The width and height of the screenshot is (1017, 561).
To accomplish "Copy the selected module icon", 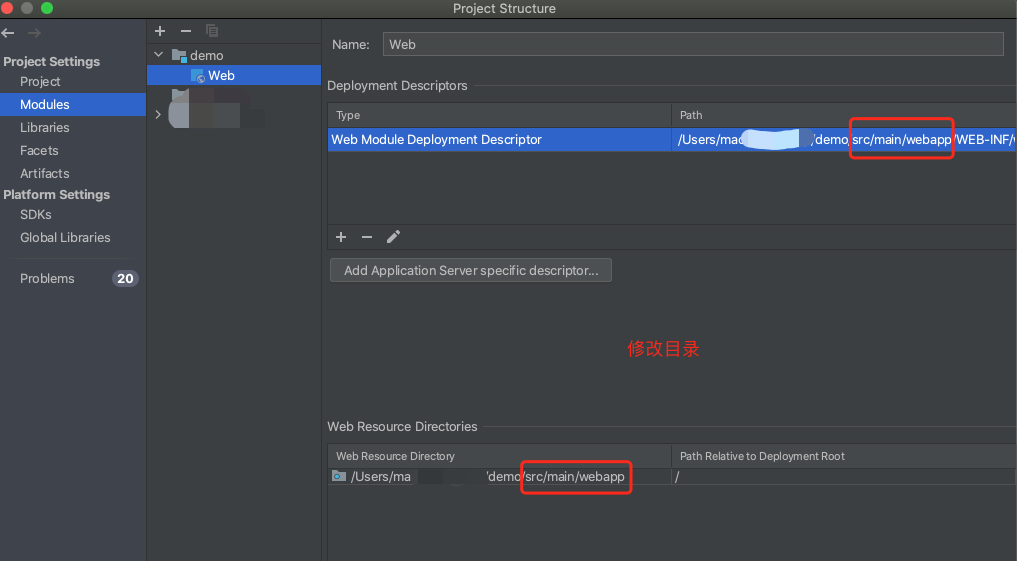I will pos(211,30).
